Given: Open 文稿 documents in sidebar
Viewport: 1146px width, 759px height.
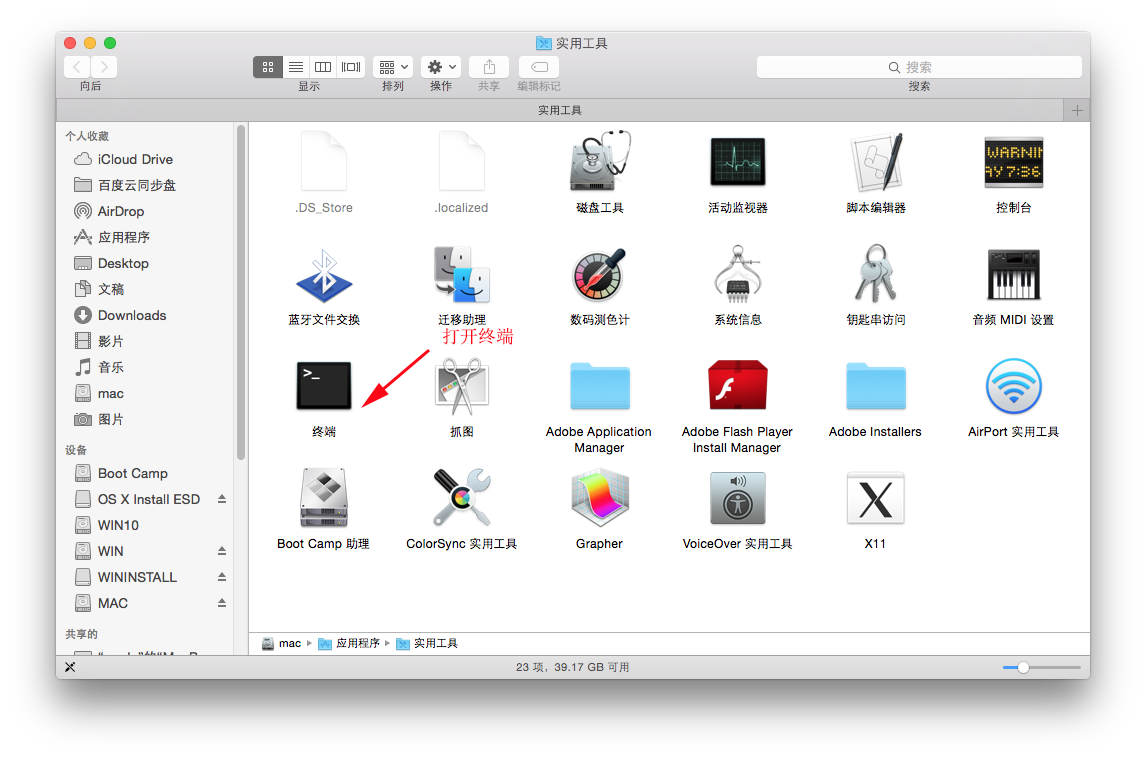Looking at the screenshot, I should tap(111, 289).
